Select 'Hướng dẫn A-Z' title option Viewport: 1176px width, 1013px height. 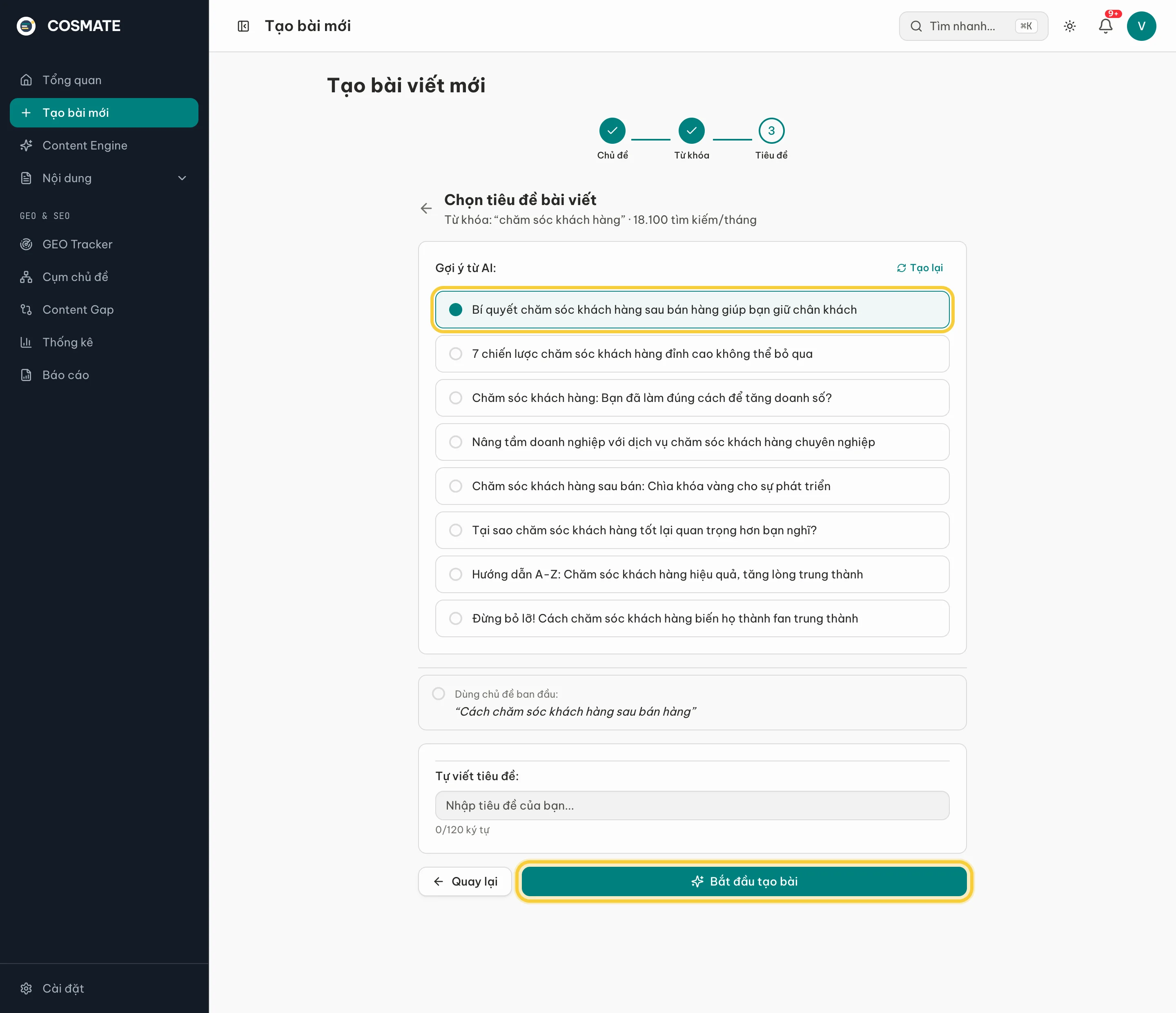[x=692, y=575]
